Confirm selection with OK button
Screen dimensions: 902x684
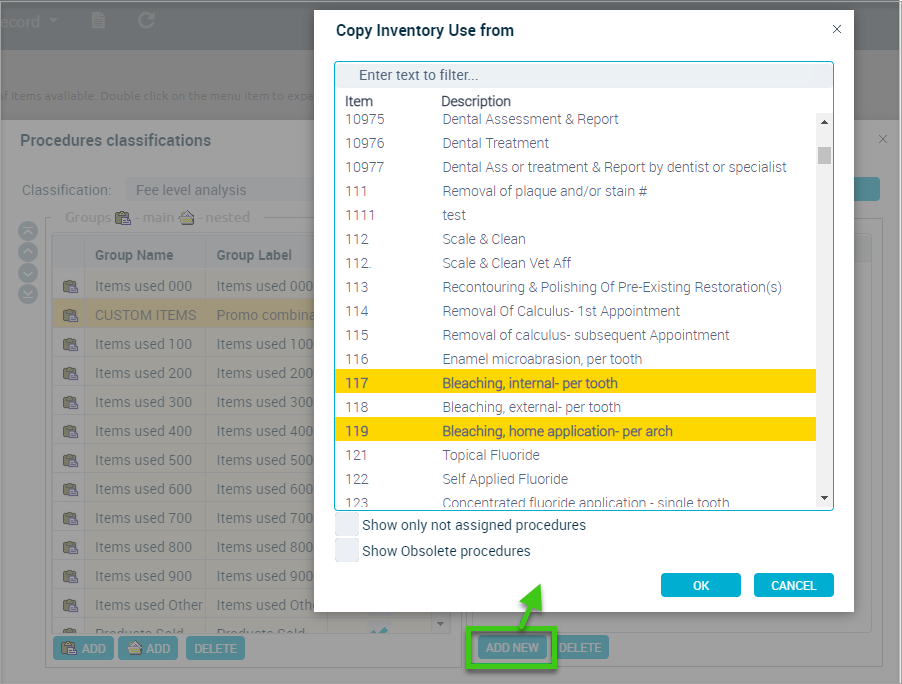(701, 586)
